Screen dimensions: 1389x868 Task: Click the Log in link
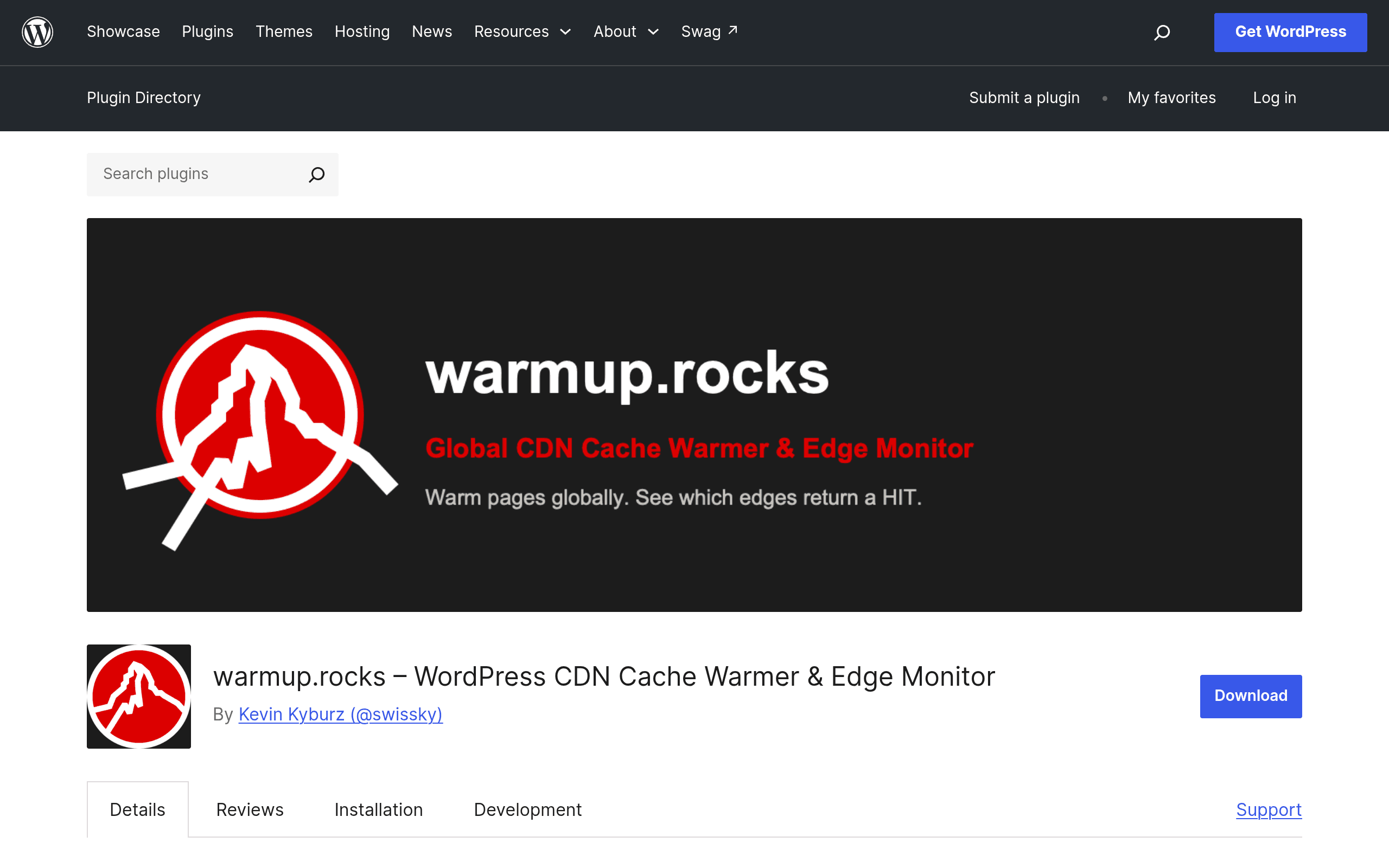[x=1275, y=98]
